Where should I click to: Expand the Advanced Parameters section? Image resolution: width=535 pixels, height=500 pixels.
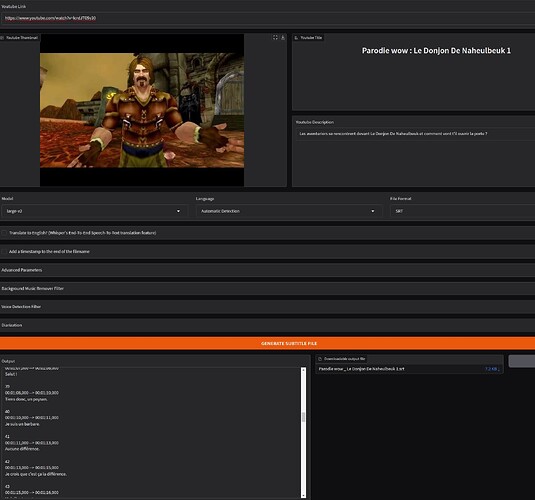pyautogui.click(x=268, y=270)
